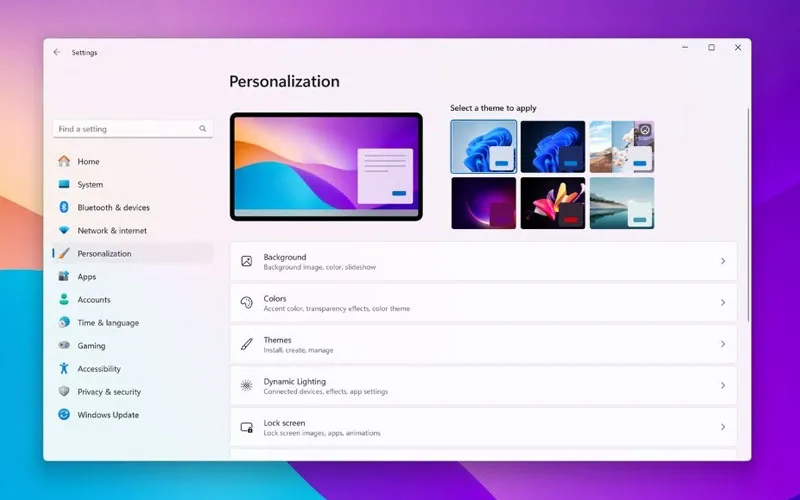The image size is (800, 500).
Task: Click the Accounts person icon
Action: [x=64, y=299]
